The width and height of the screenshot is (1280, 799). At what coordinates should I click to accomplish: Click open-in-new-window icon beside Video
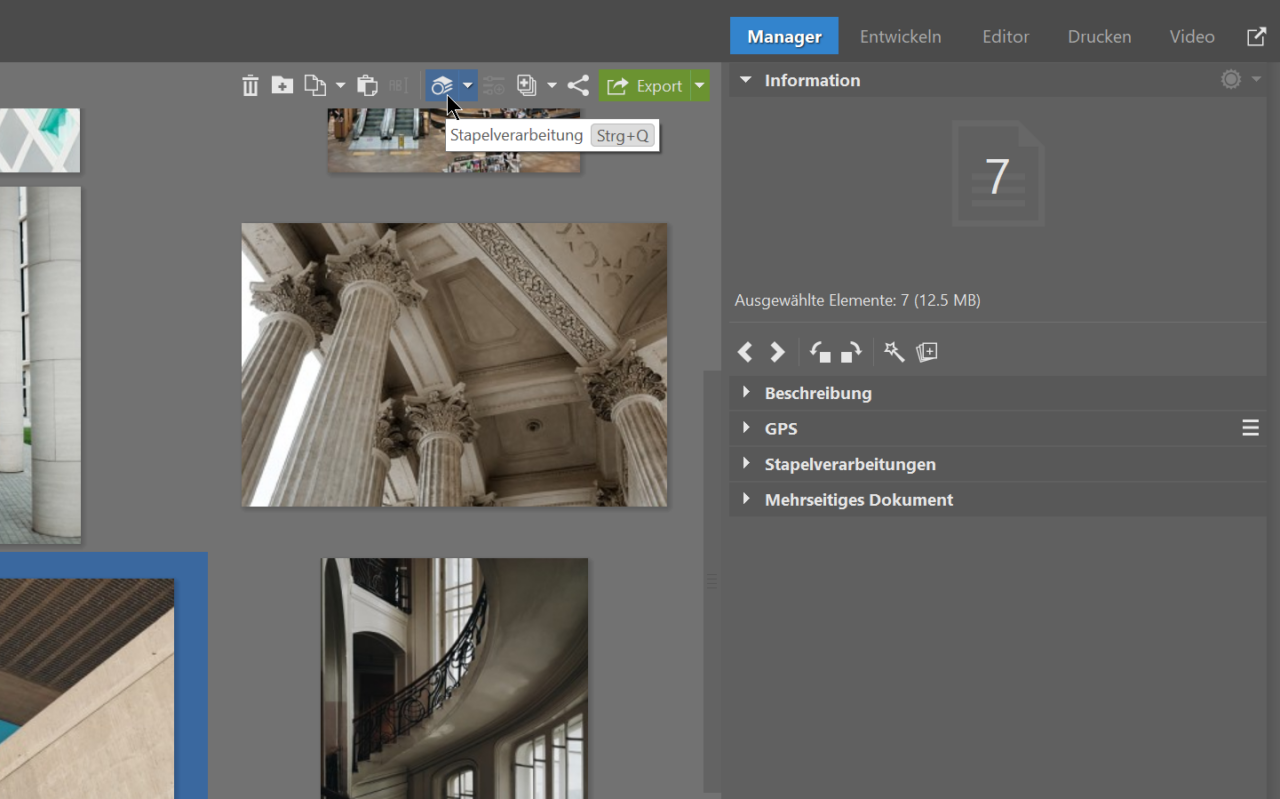coord(1256,37)
